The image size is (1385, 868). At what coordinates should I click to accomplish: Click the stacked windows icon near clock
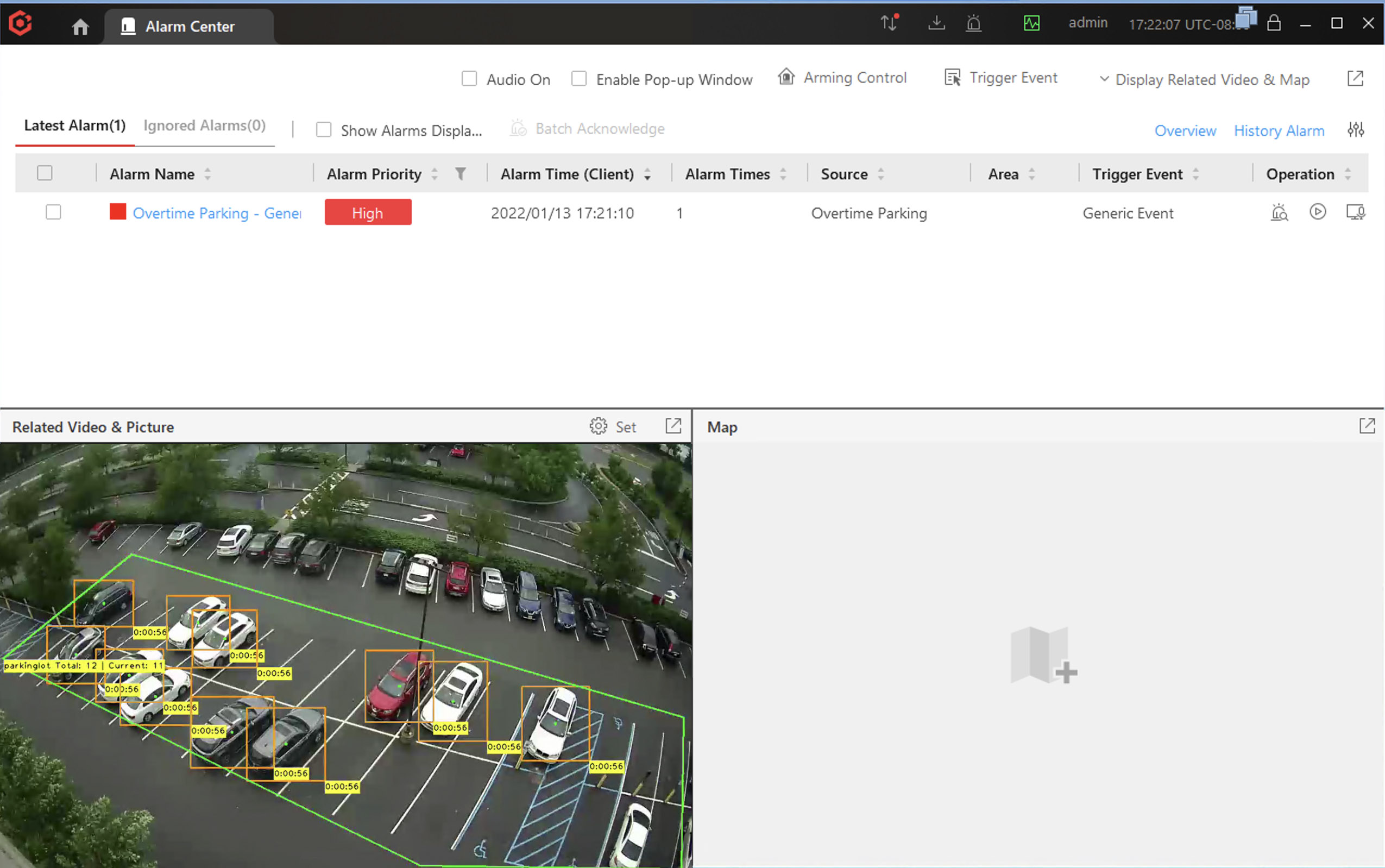tap(1246, 17)
